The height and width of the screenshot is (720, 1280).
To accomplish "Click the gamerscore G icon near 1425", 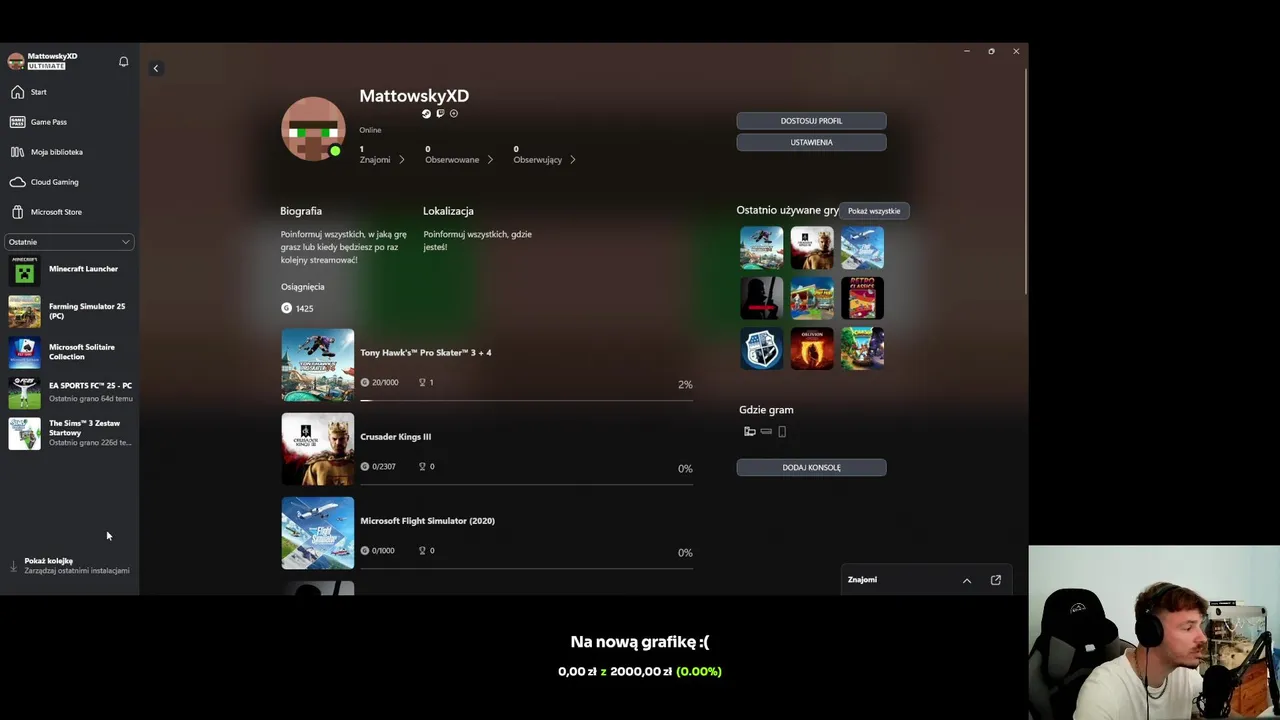I will (286, 308).
